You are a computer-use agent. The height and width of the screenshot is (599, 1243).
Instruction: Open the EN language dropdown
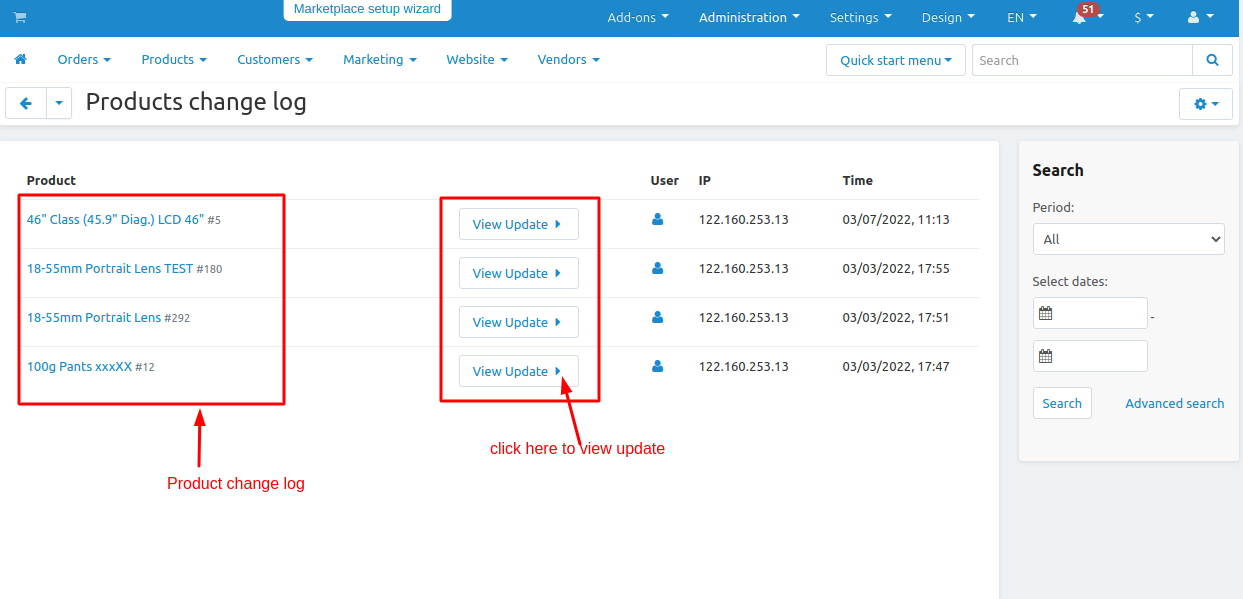pos(1022,17)
